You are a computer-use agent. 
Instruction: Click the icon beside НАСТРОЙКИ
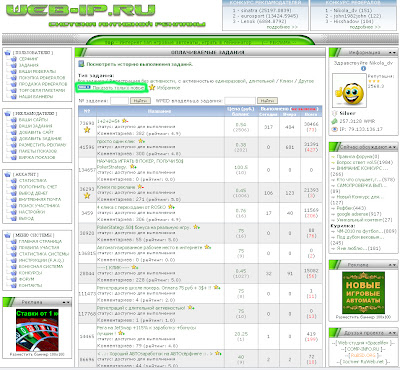[14, 212]
